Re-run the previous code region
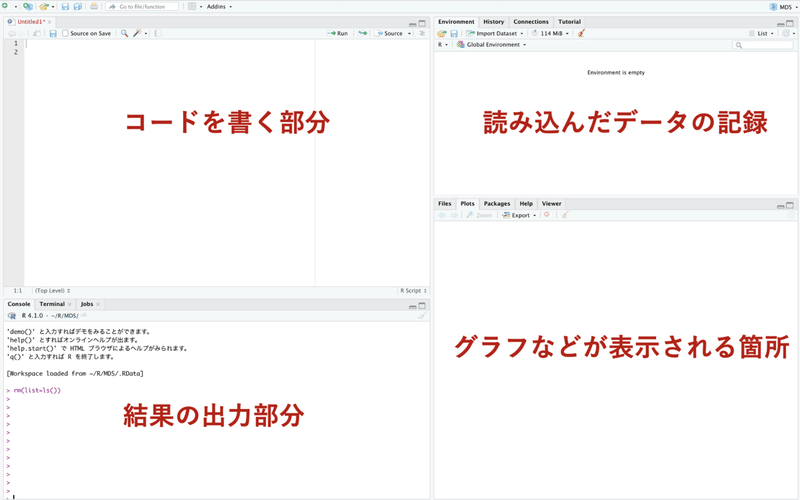Screen dimensions: 800x500 click(x=363, y=33)
